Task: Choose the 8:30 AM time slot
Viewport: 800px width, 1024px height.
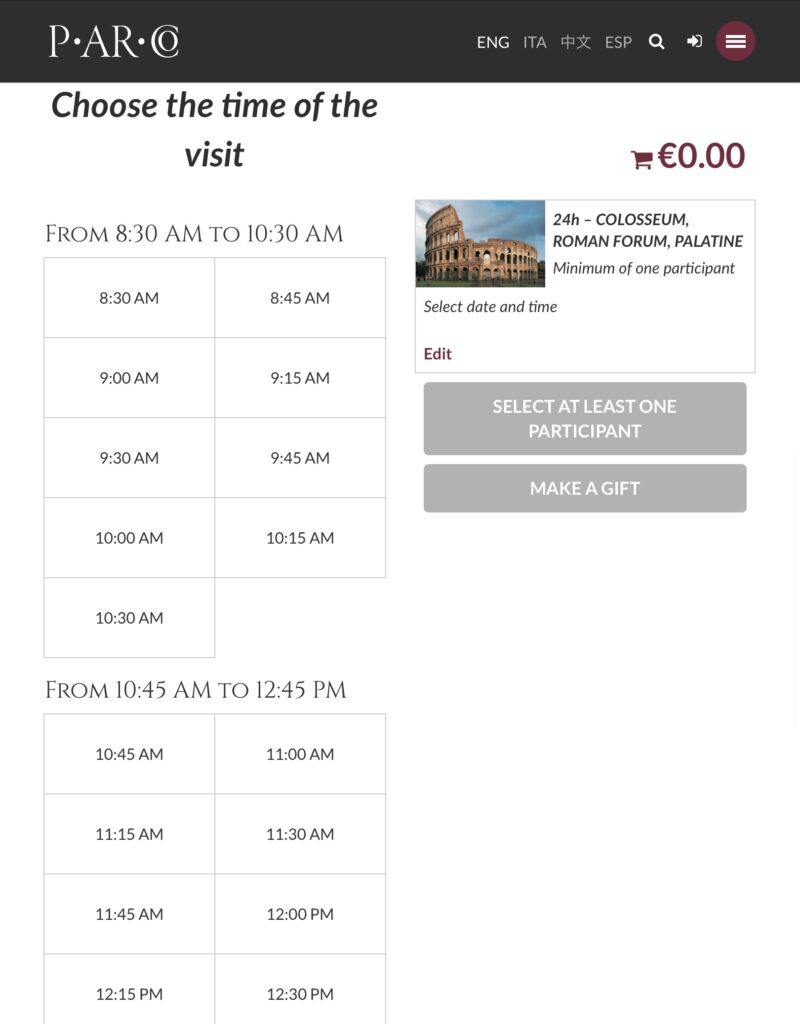Action: click(129, 298)
